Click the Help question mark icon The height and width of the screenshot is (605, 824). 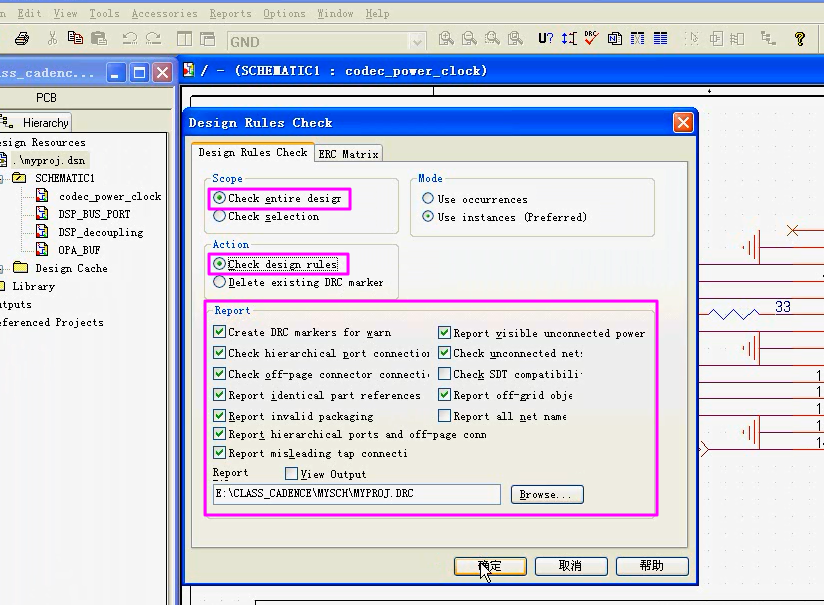pyautogui.click(x=799, y=40)
